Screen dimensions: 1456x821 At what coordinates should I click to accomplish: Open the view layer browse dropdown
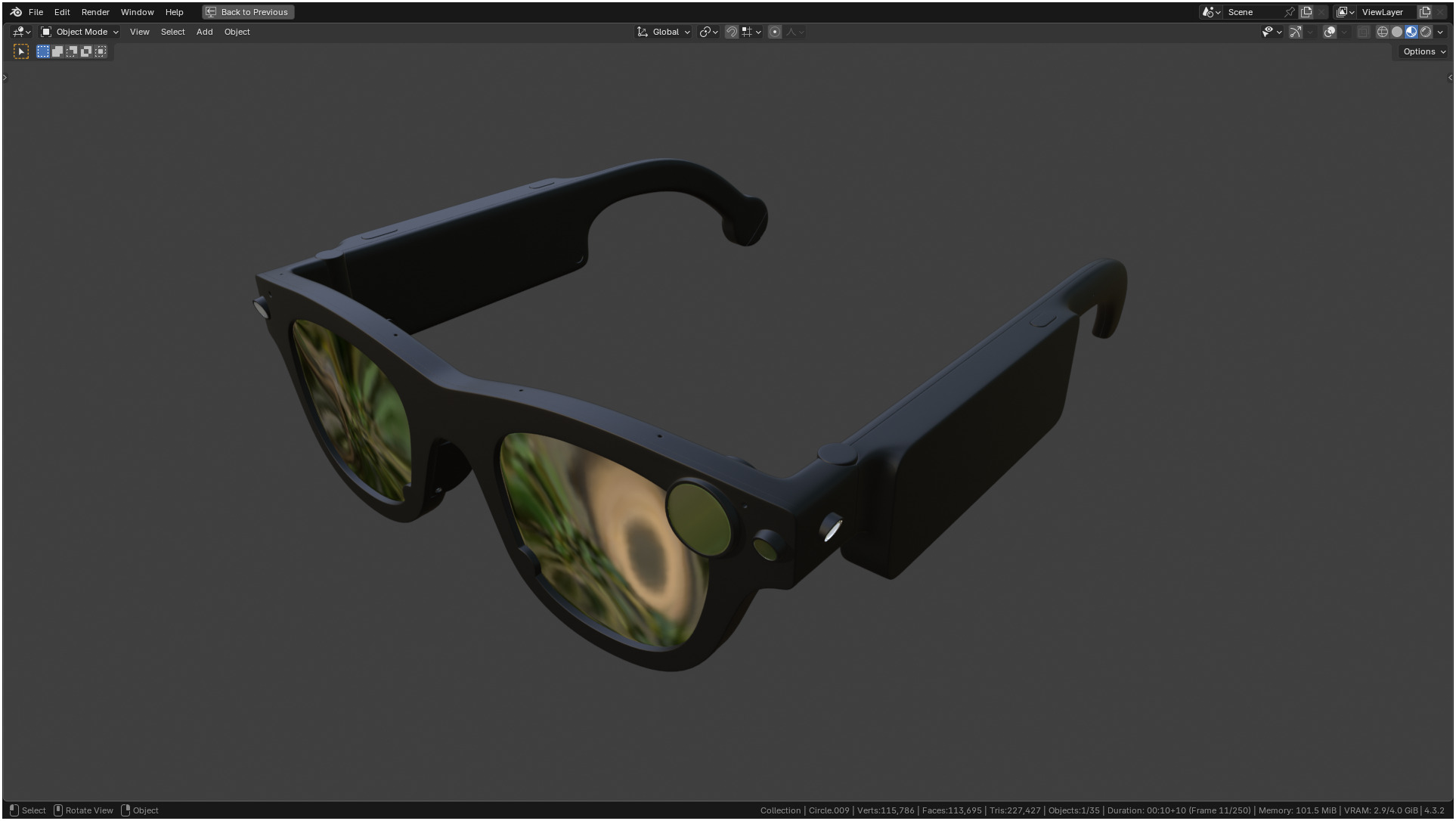1346,12
